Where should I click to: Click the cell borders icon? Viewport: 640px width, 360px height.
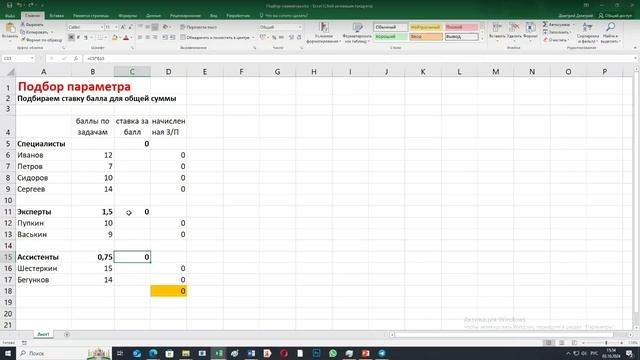[99, 38]
